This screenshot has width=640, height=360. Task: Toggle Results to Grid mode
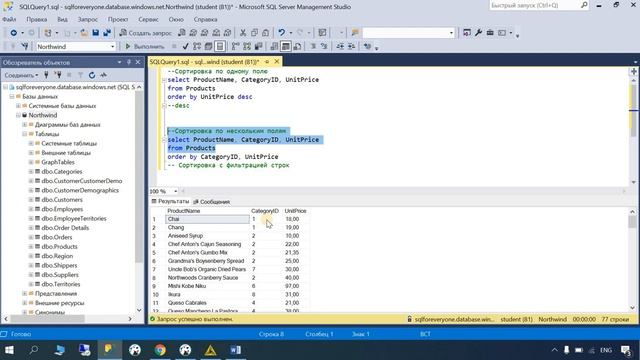(x=286, y=47)
